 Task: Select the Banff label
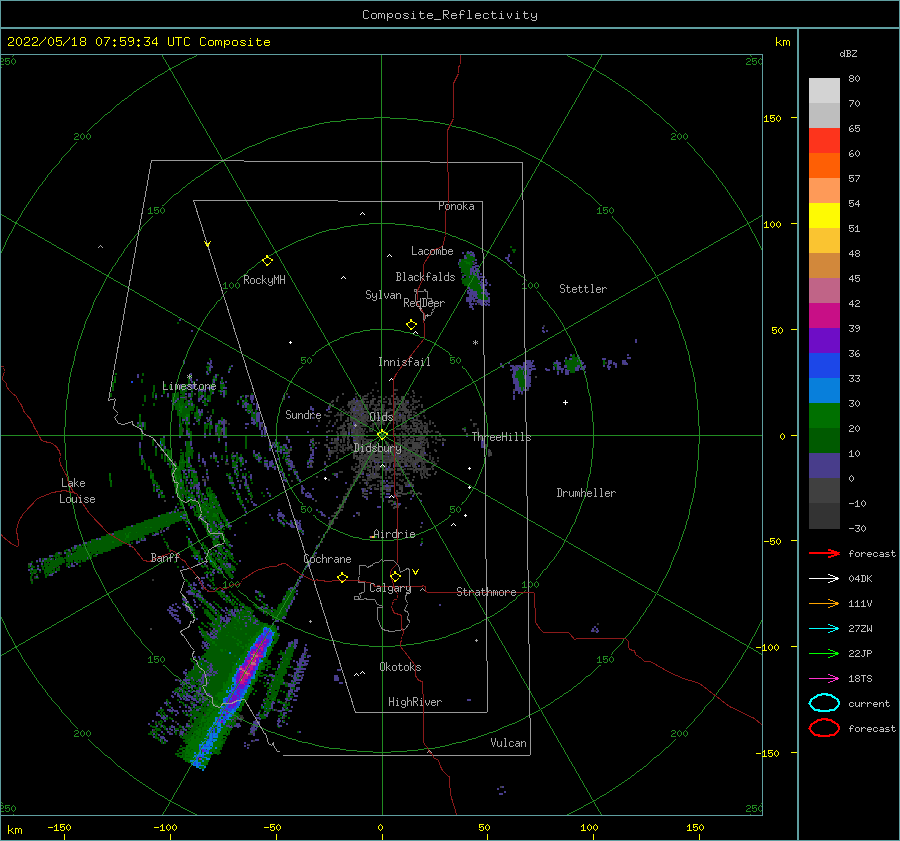(165, 557)
